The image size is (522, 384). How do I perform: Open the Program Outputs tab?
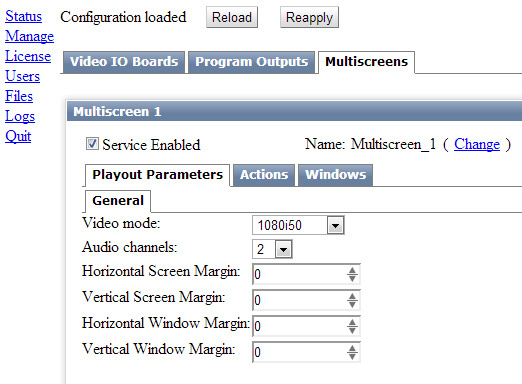[251, 62]
